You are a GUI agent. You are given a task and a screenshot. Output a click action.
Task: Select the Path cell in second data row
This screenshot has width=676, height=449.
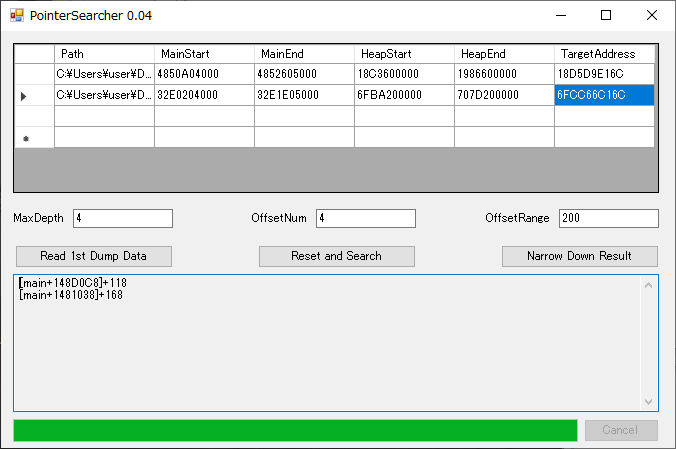[x=104, y=95]
